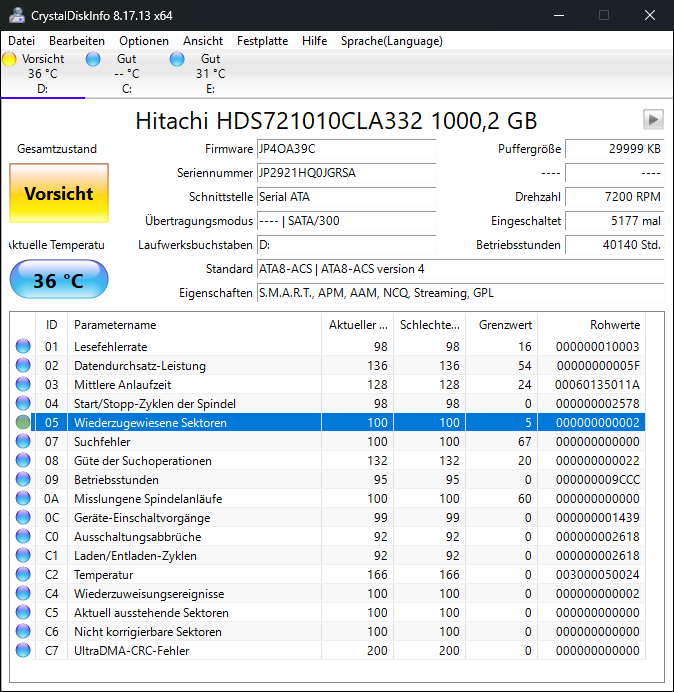Viewport: 674px width, 692px height.
Task: Close the CrystalDiskInfo window
Action: pyautogui.click(x=650, y=15)
